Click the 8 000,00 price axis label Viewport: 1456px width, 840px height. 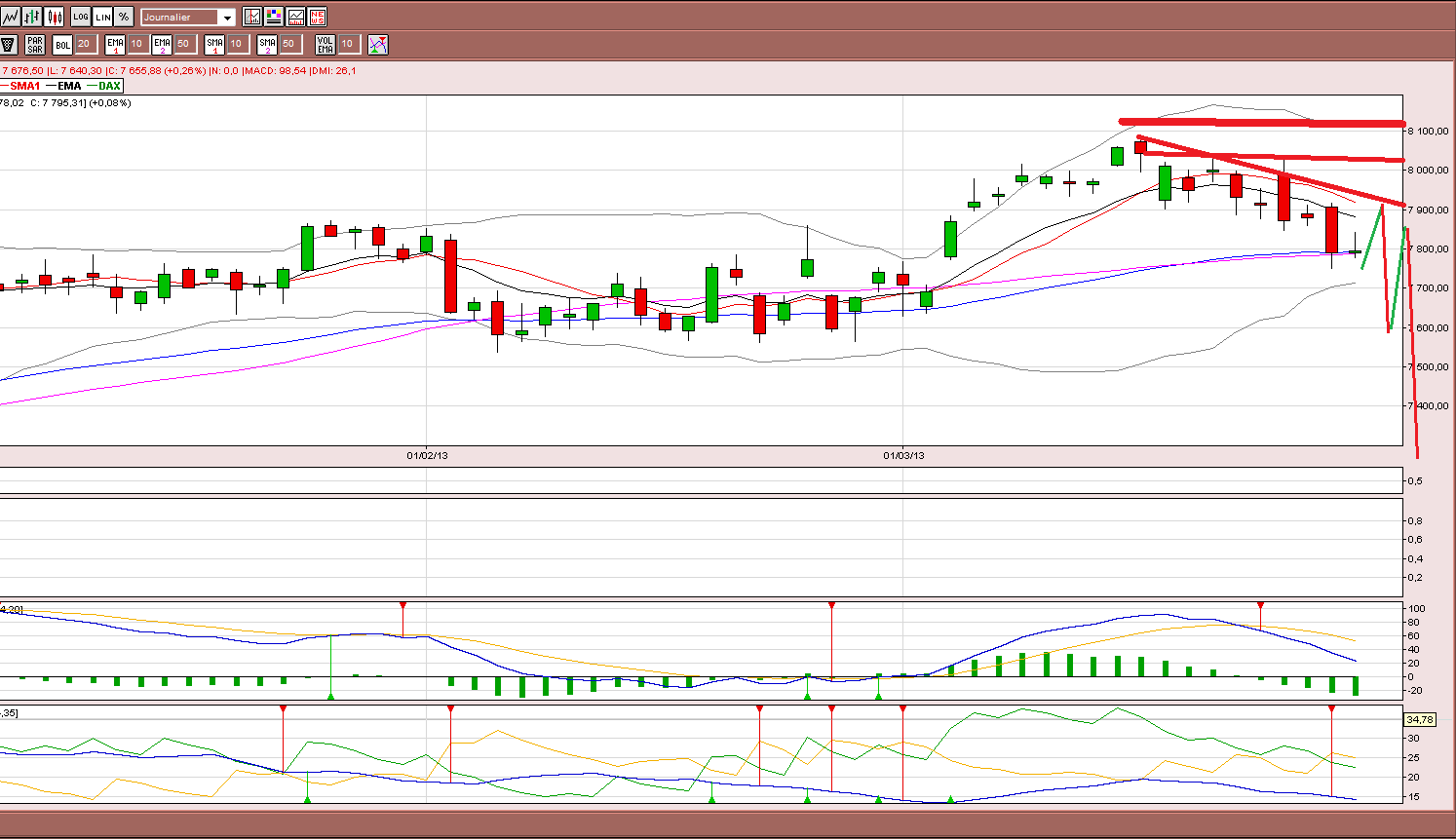[x=1428, y=171]
